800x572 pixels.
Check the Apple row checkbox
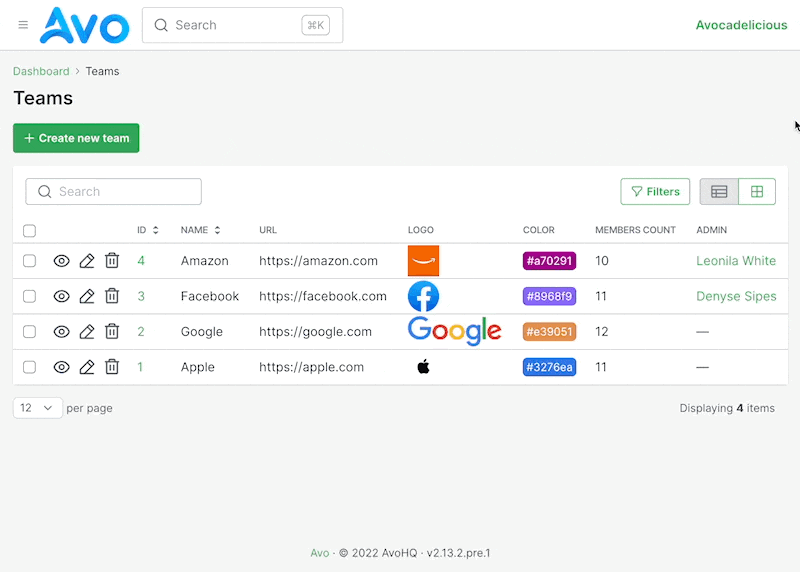[30, 367]
